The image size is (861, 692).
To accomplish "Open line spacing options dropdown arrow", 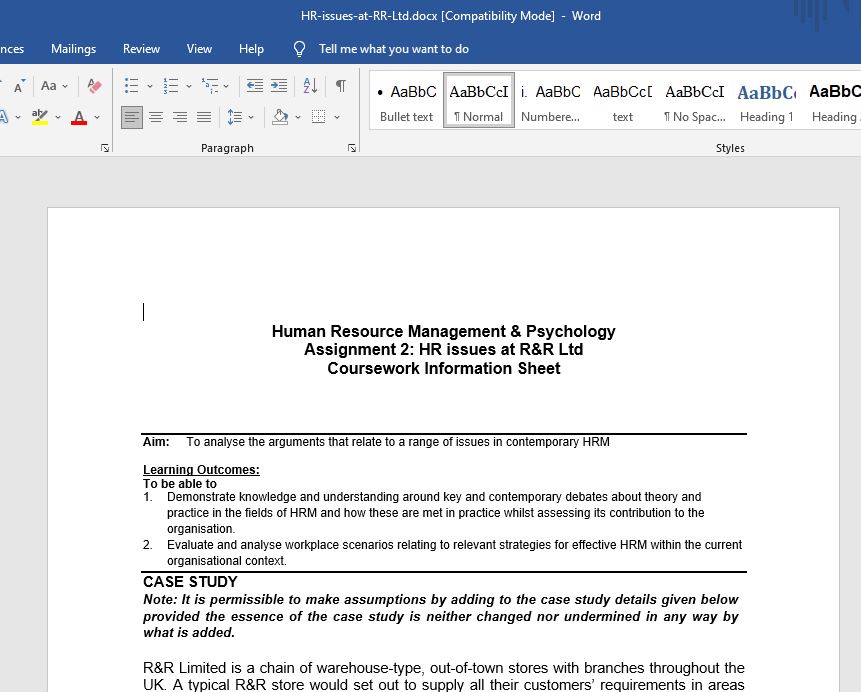I will (251, 118).
